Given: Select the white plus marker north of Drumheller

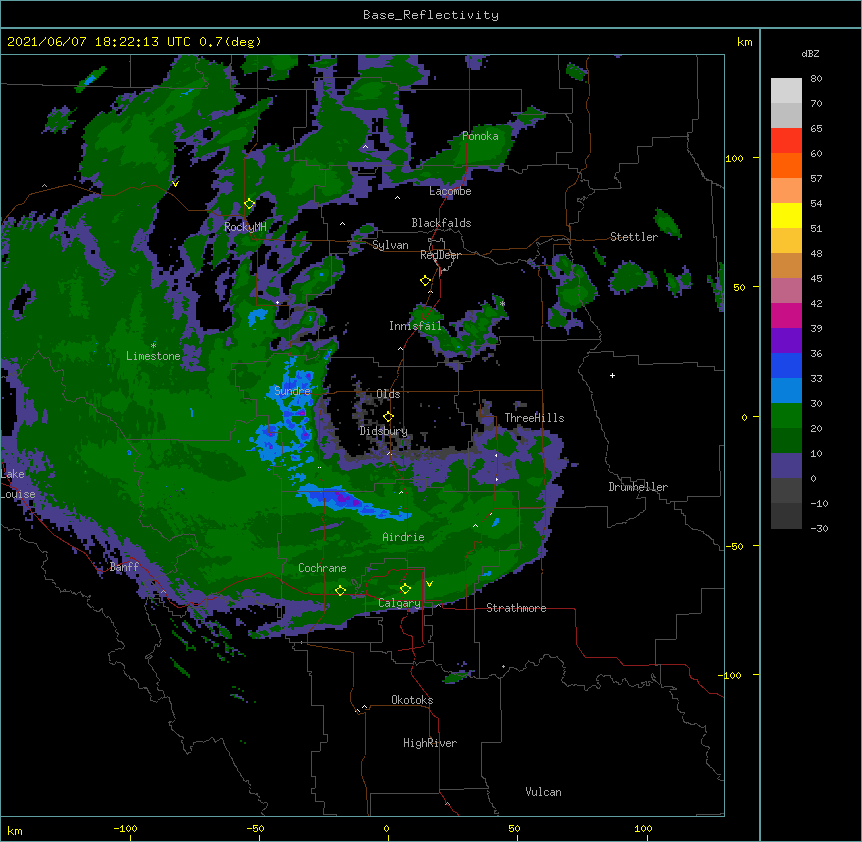Looking at the screenshot, I should click(x=612, y=375).
